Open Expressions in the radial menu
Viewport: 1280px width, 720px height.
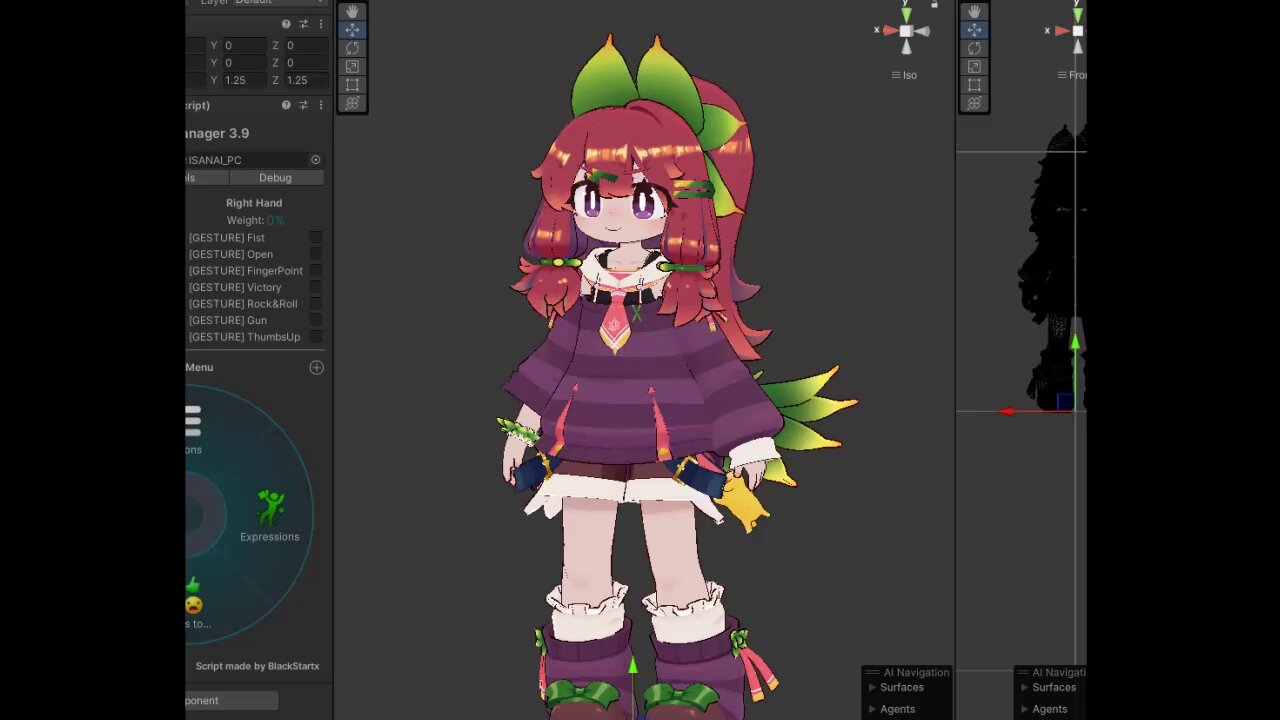pyautogui.click(x=269, y=517)
